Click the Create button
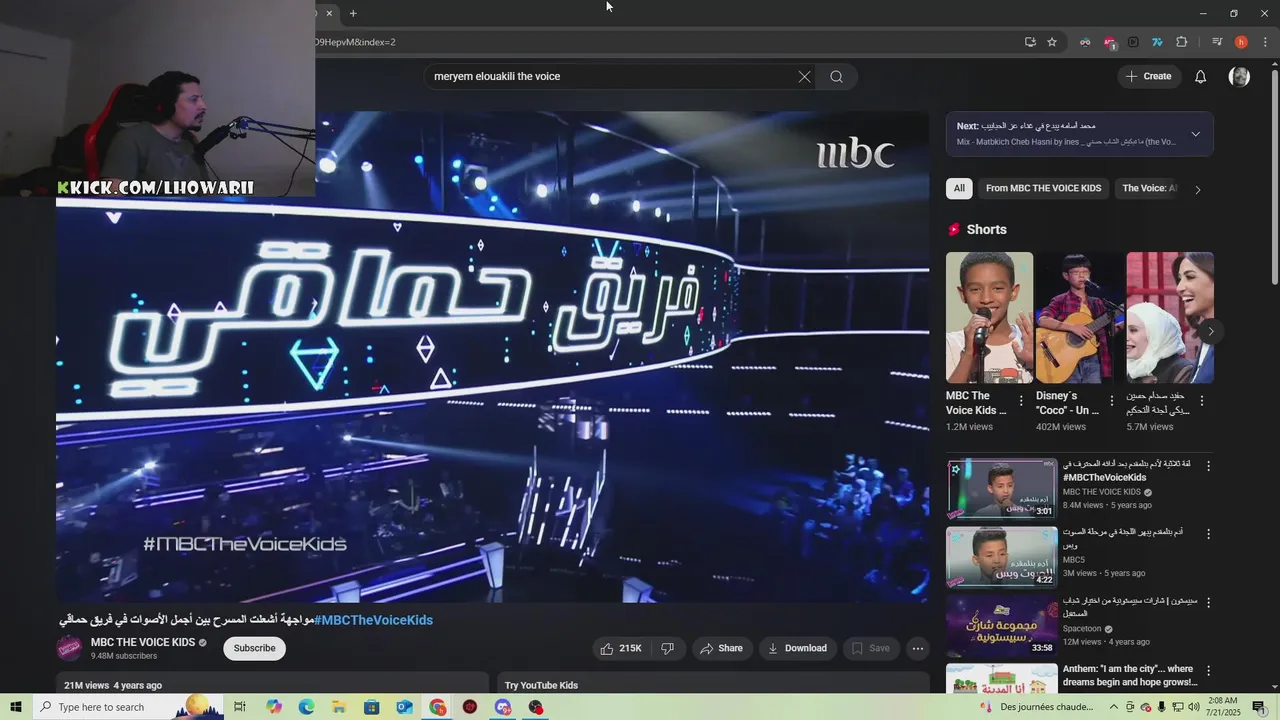 [x=1149, y=76]
